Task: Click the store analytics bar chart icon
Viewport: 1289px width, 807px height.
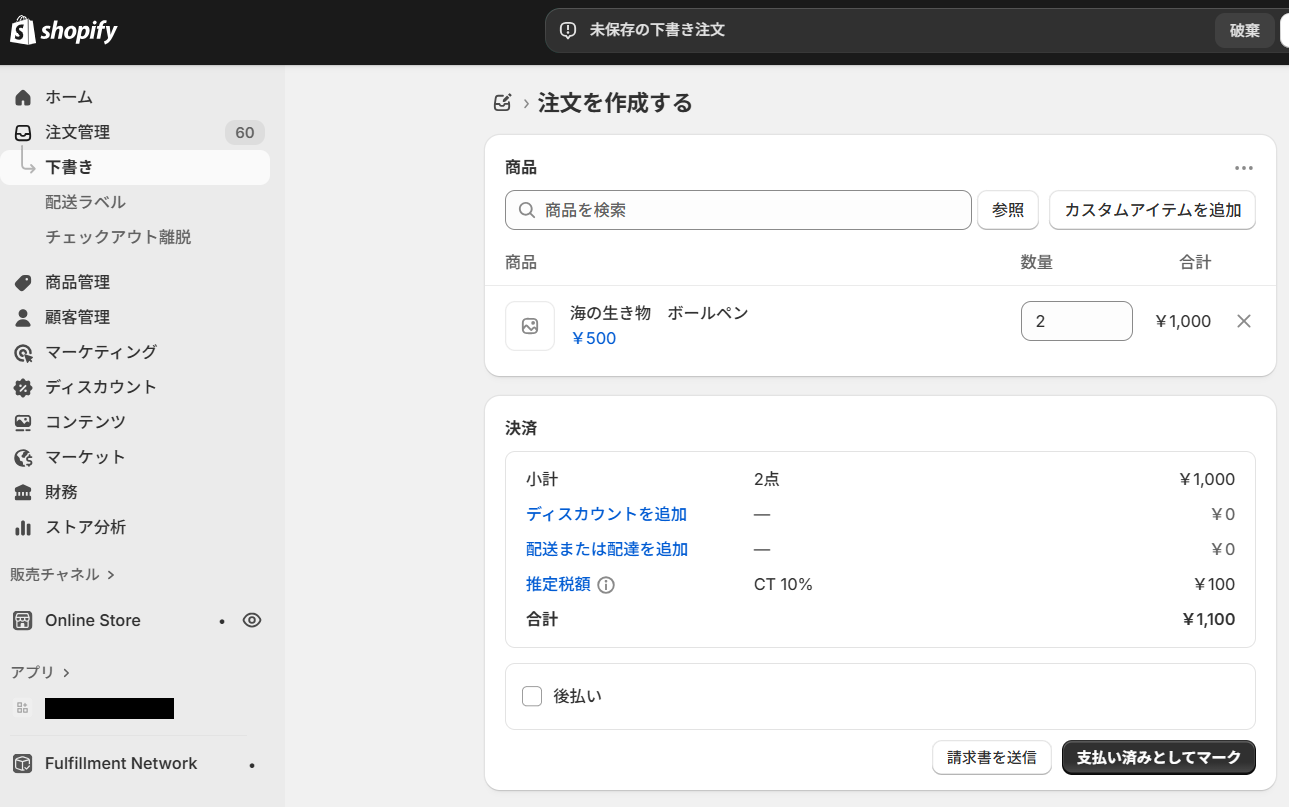Action: tap(23, 527)
